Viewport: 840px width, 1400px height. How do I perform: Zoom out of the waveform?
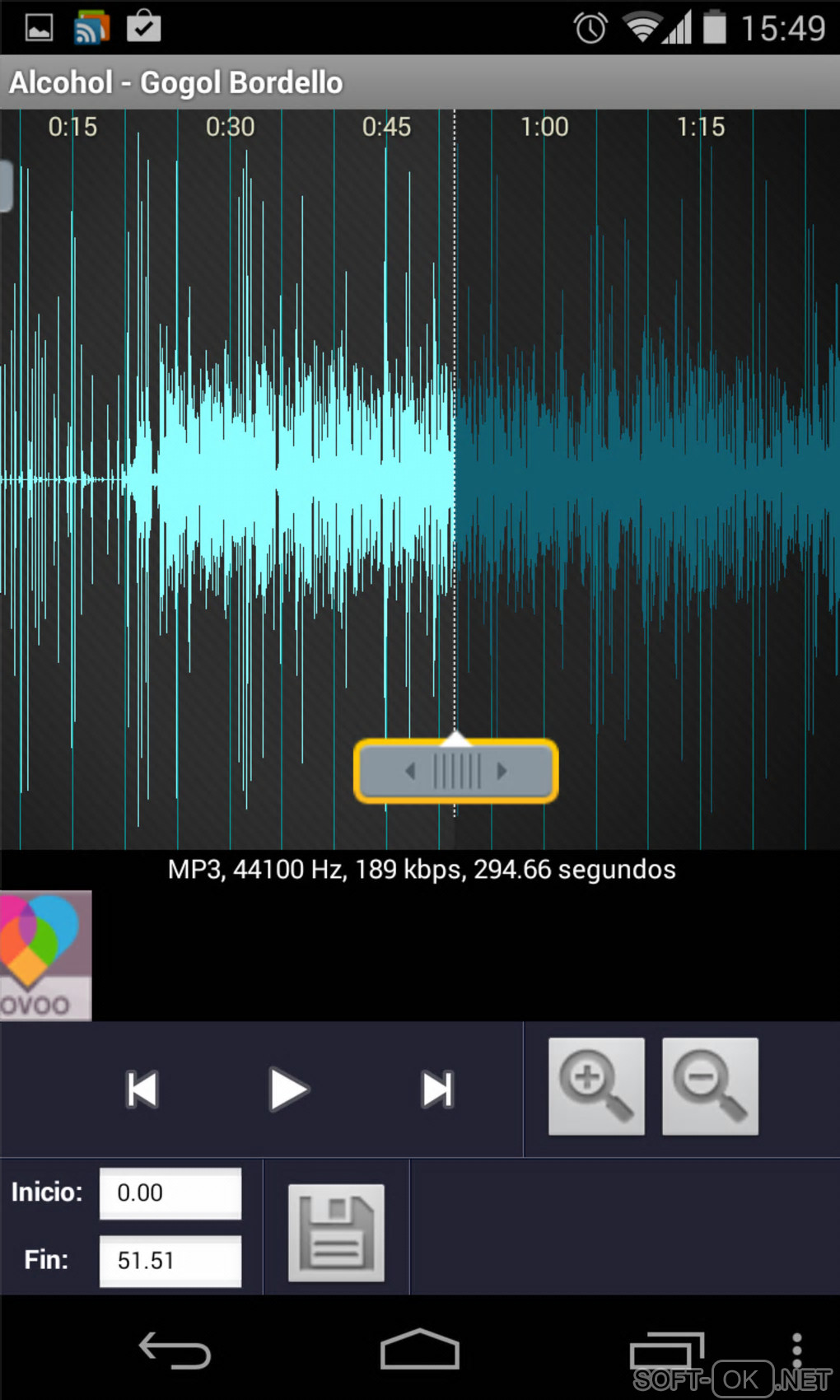point(710,1086)
